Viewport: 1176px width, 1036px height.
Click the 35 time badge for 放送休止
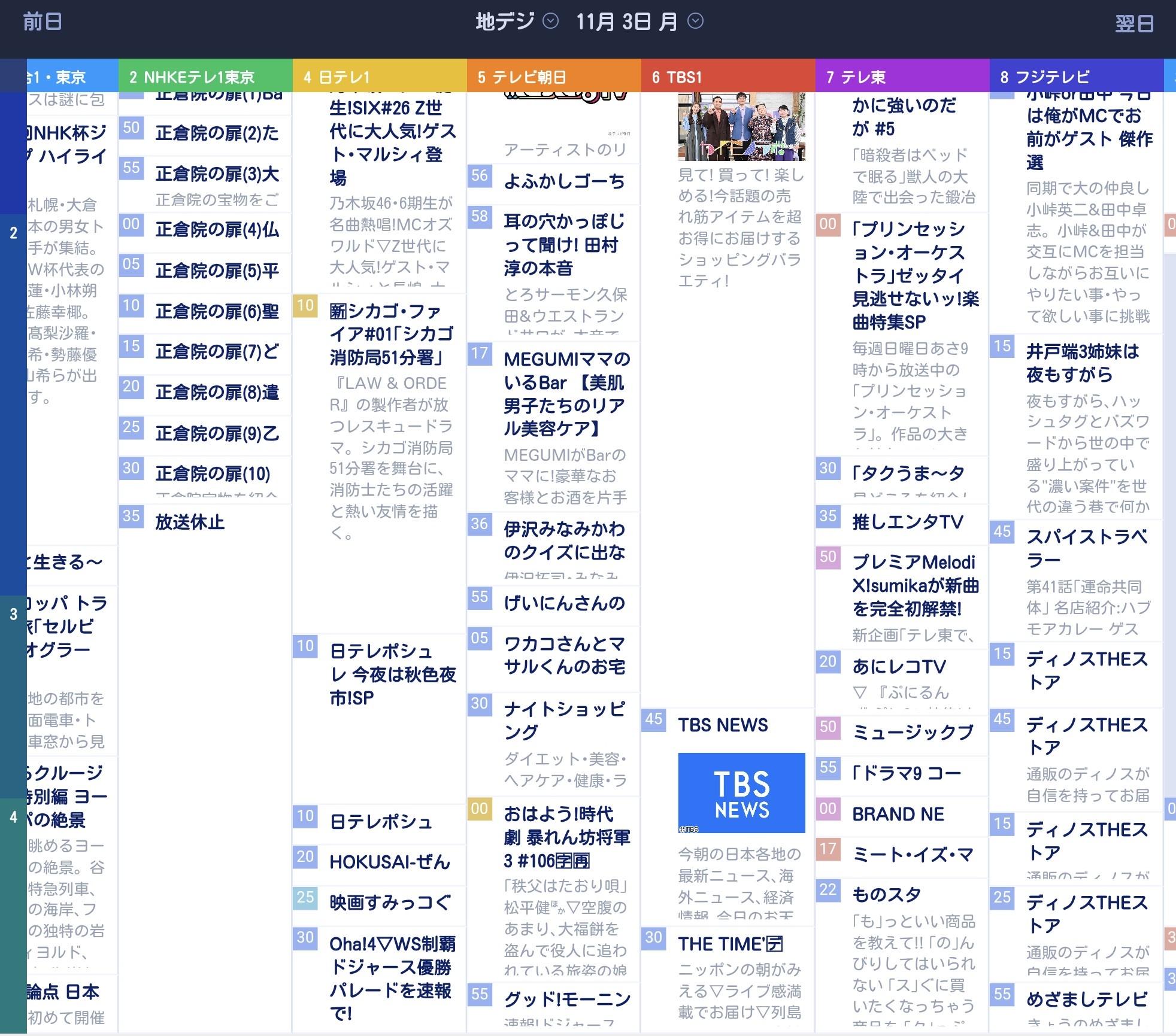131,516
